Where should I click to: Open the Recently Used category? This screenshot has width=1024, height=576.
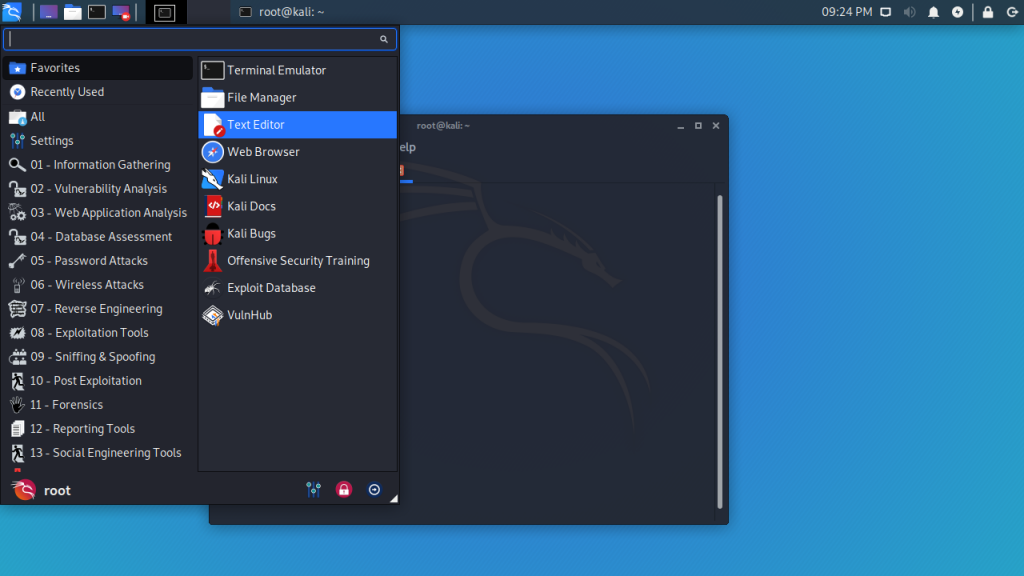click(x=98, y=92)
